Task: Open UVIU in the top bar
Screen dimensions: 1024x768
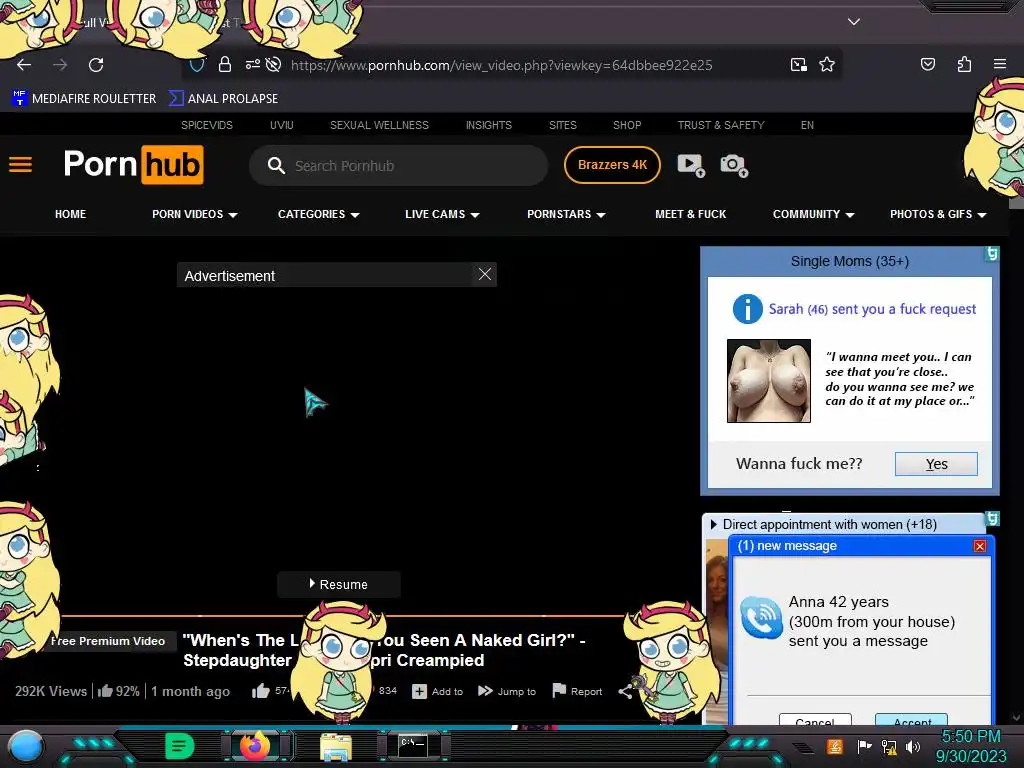Action: point(281,125)
